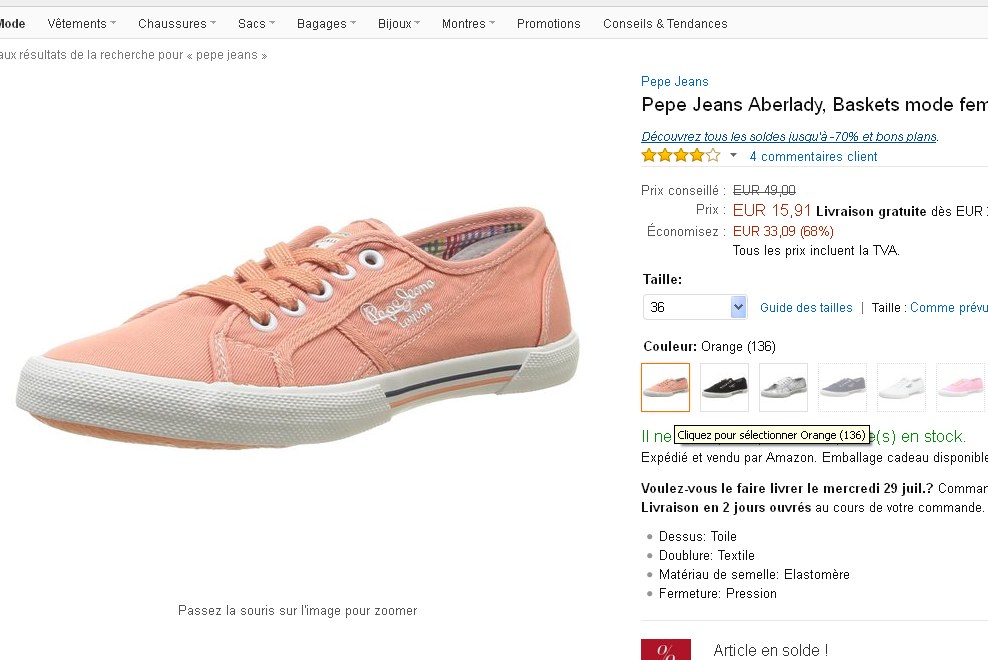
Task: Click the star rating icons
Action: (x=680, y=156)
